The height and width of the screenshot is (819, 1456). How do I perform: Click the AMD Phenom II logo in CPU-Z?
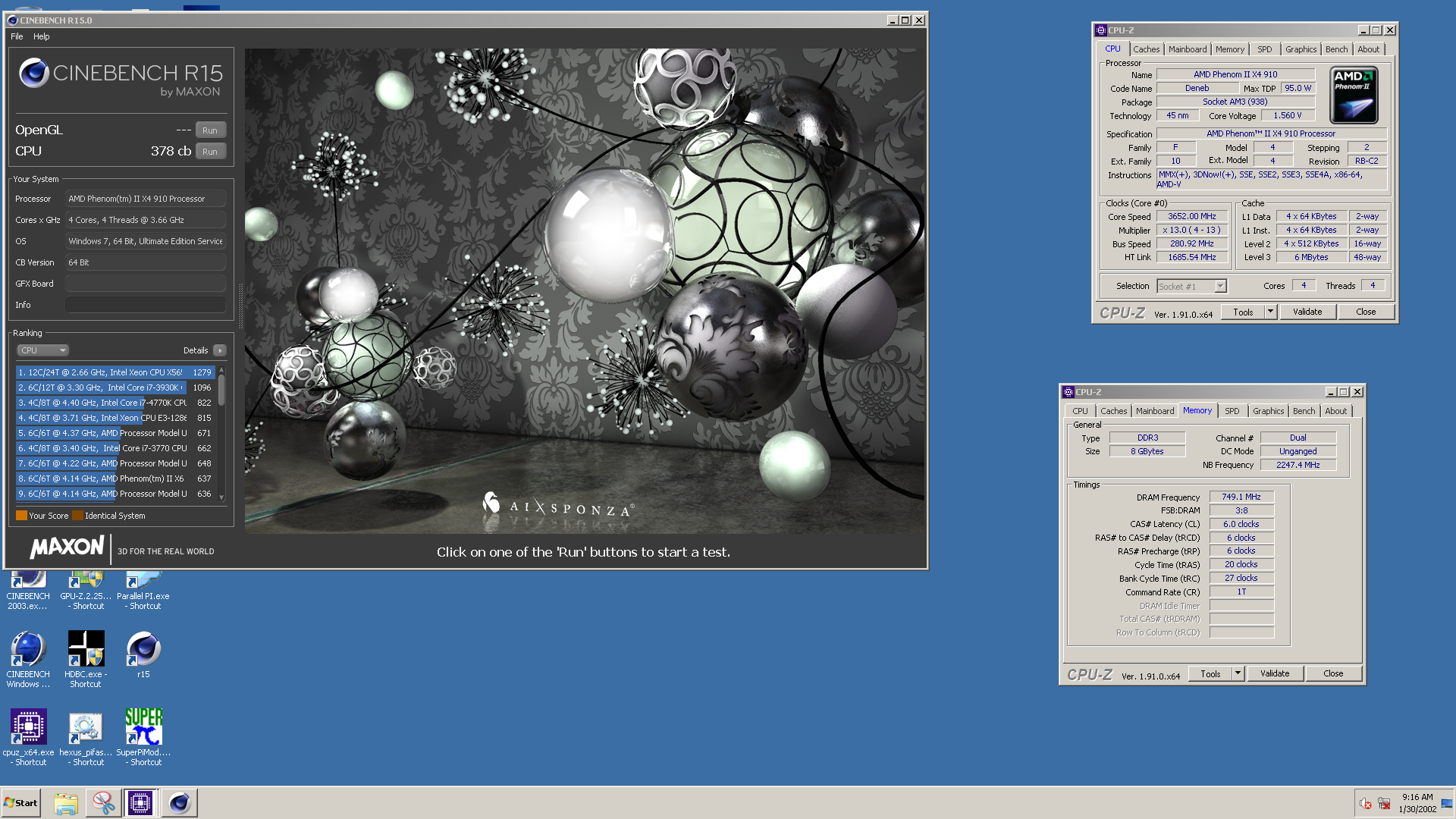(x=1354, y=96)
